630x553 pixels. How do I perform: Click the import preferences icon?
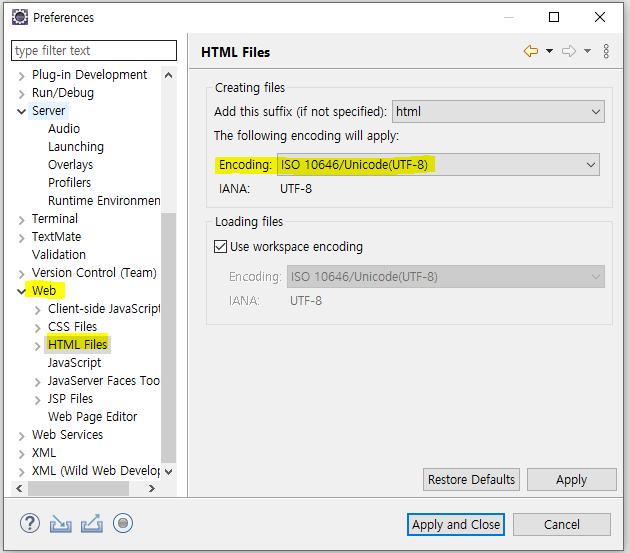pyautogui.click(x=61, y=524)
